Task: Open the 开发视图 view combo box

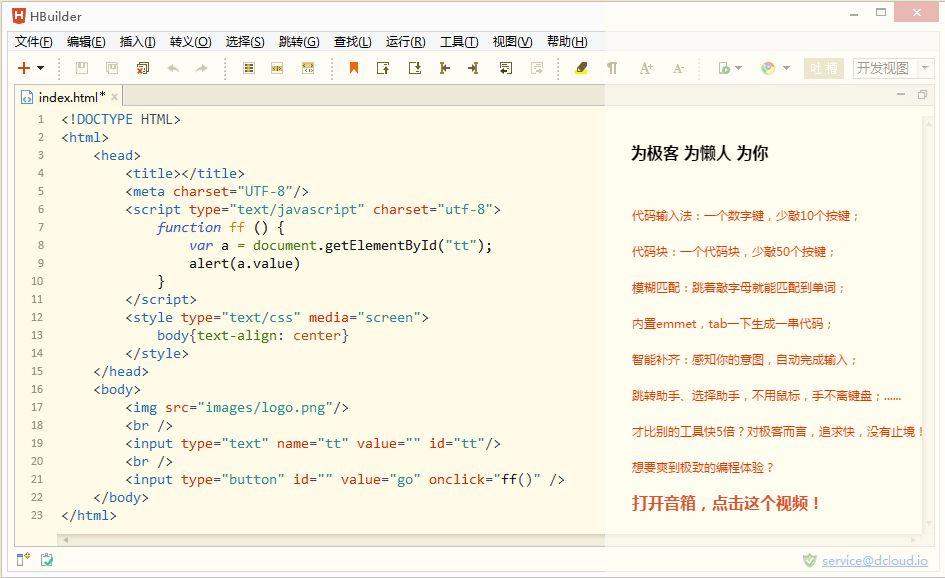Action: (x=893, y=68)
